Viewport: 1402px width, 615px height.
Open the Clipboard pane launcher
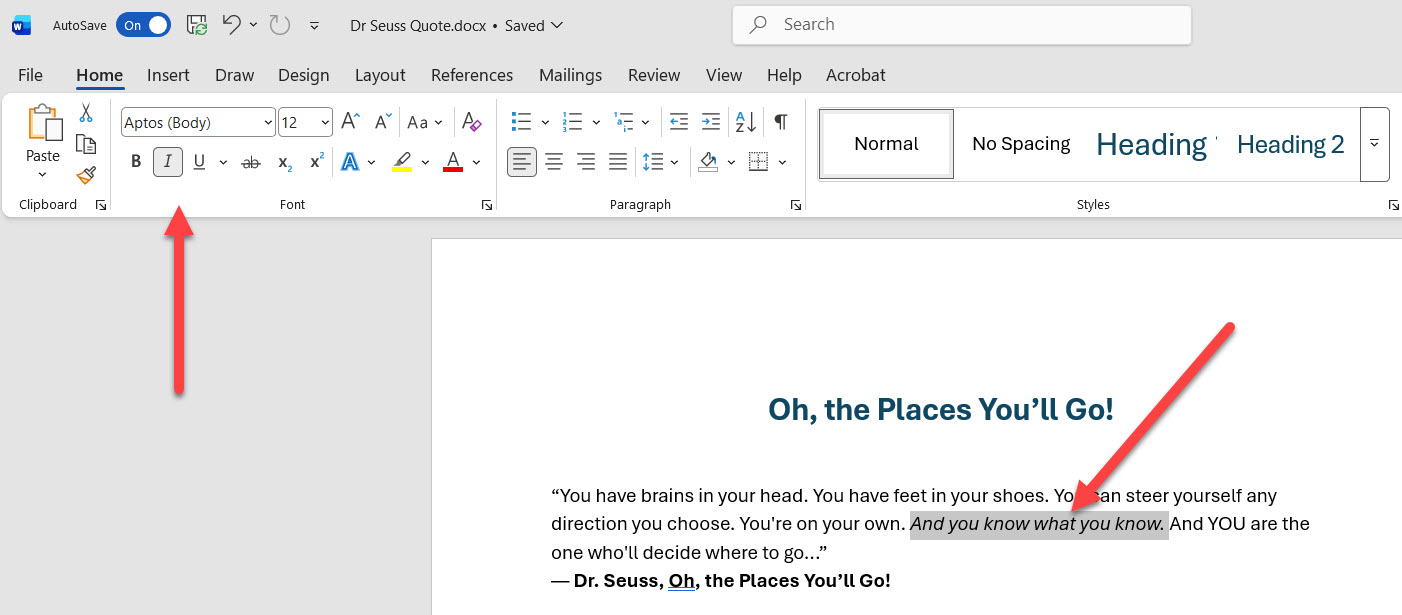click(x=101, y=205)
